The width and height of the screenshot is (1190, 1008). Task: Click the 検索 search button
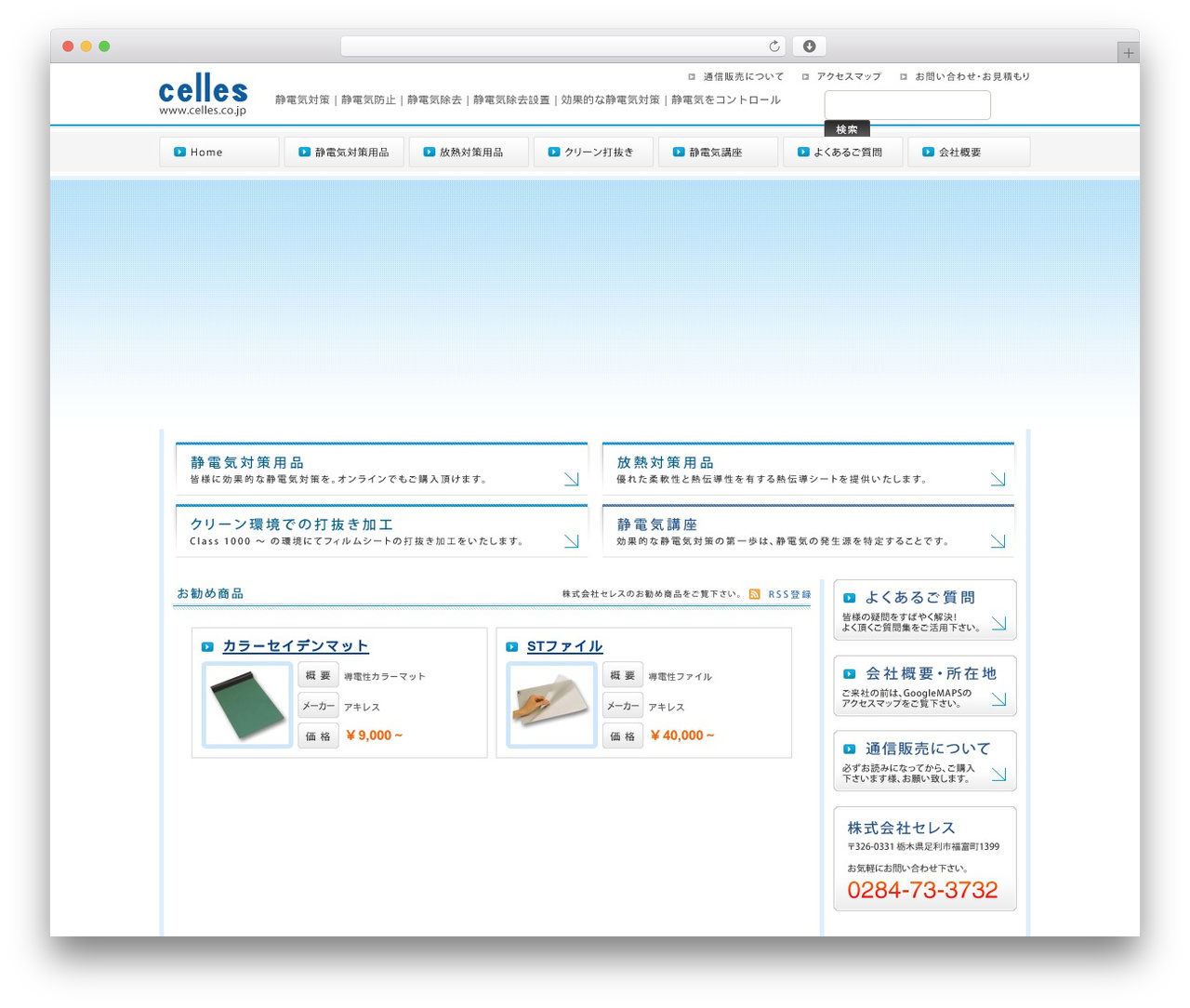tap(847, 129)
